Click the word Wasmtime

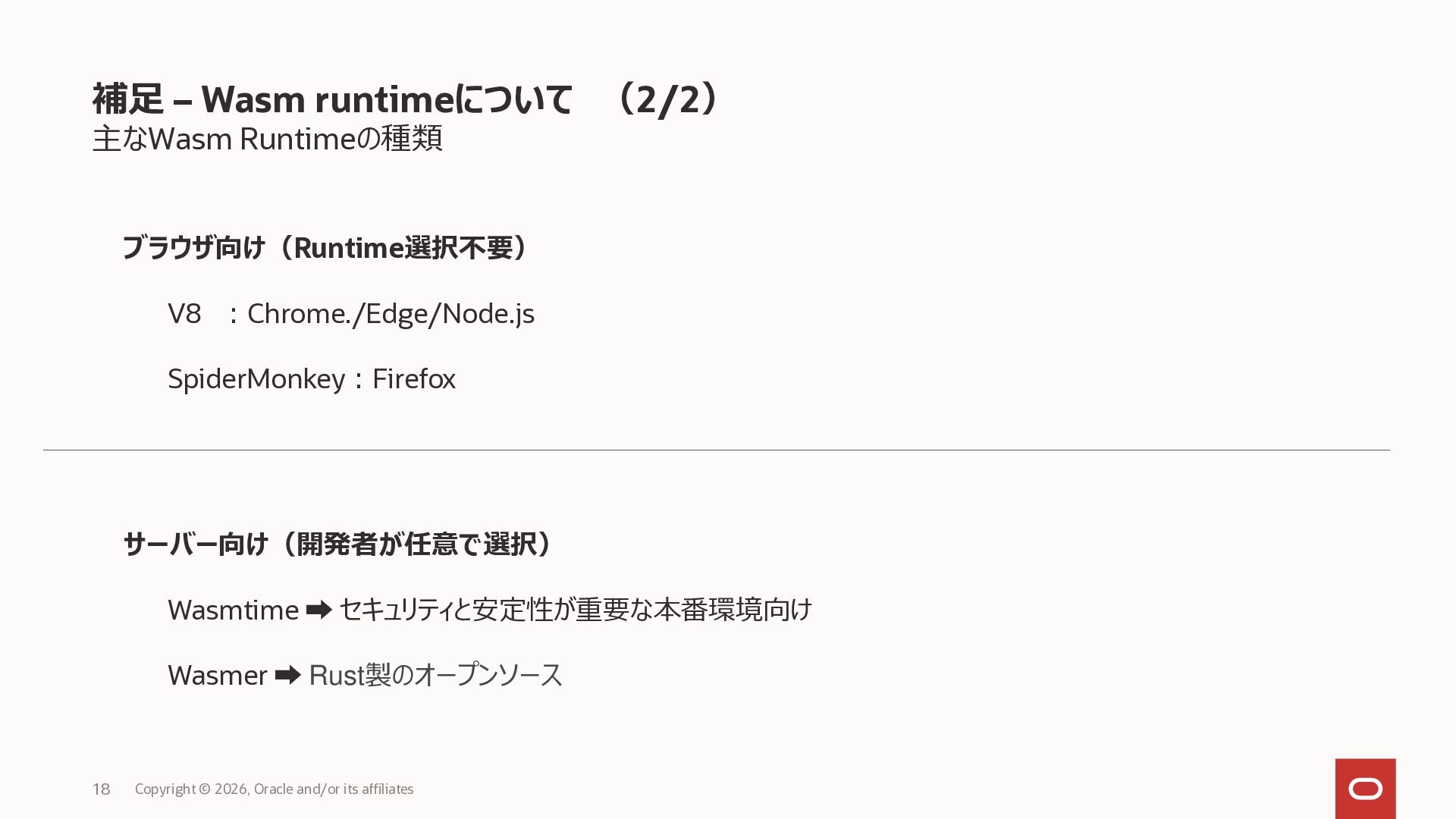pyautogui.click(x=233, y=610)
